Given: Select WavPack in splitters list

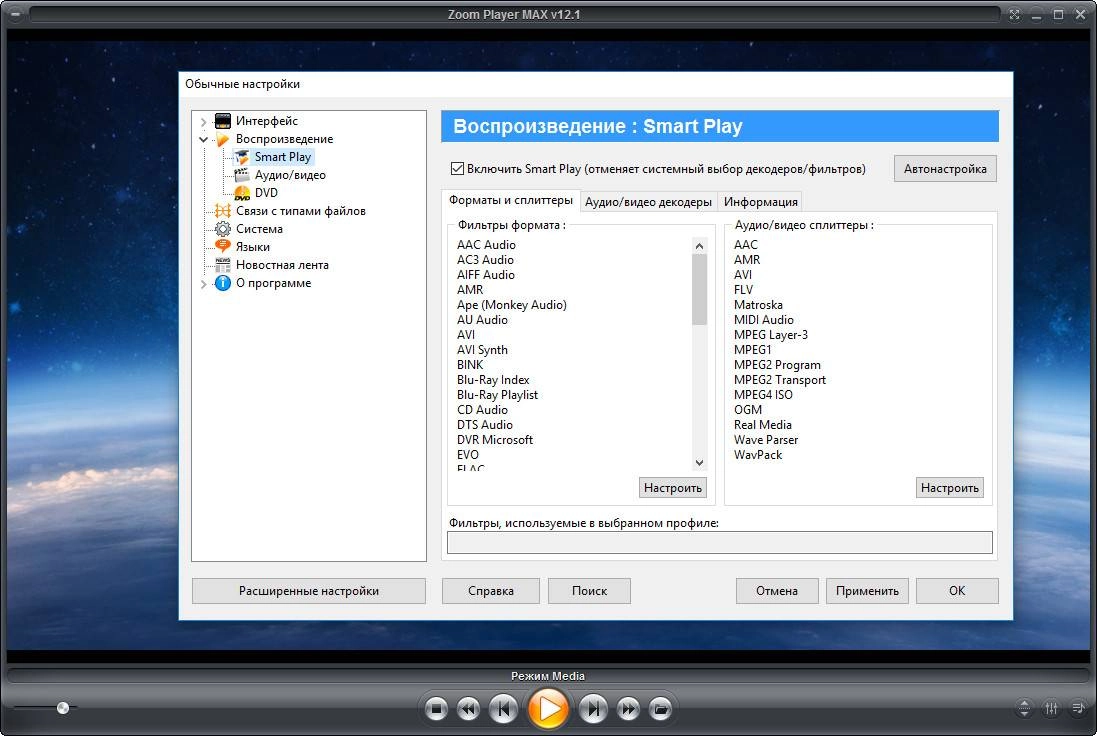Looking at the screenshot, I should pyautogui.click(x=758, y=455).
